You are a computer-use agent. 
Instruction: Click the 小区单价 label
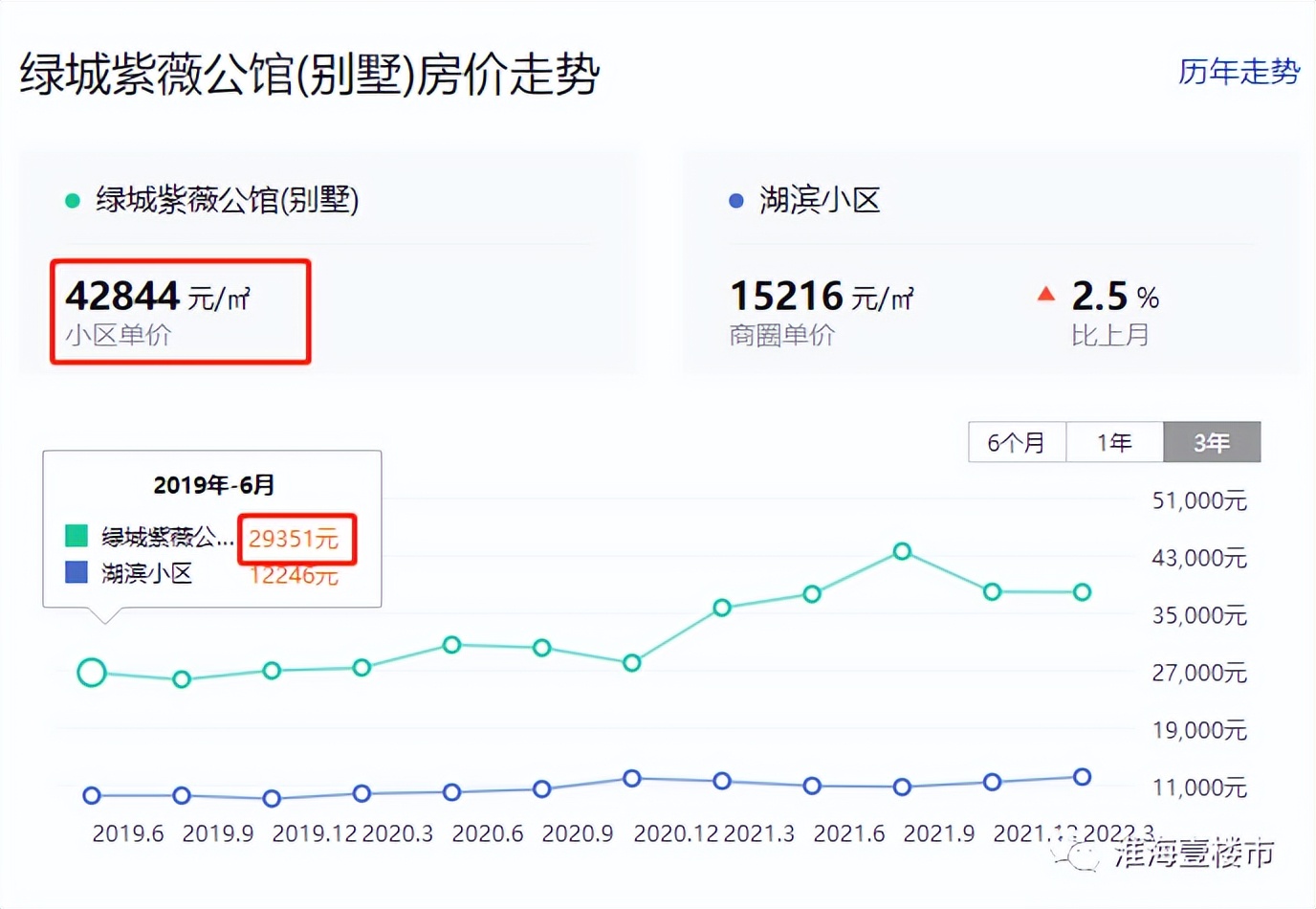pos(118,335)
